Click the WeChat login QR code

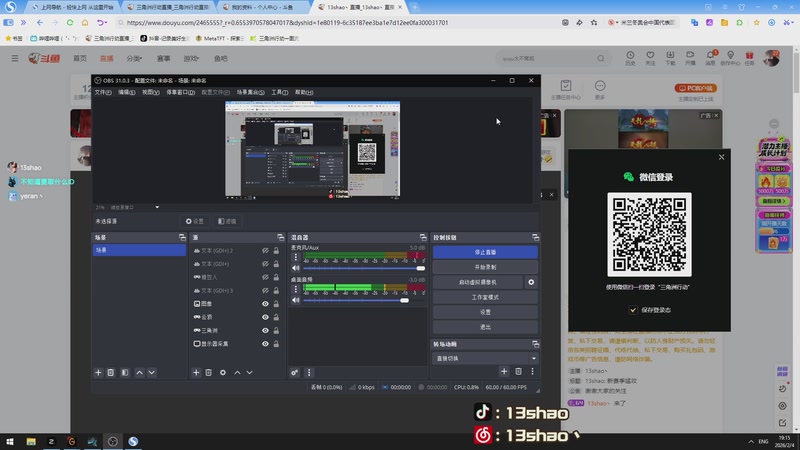coord(649,235)
